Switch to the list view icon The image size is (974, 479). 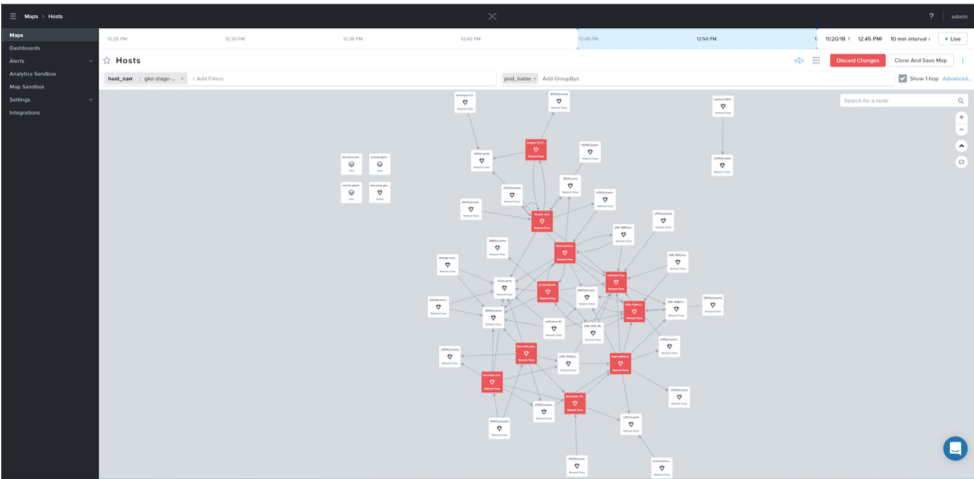point(816,61)
